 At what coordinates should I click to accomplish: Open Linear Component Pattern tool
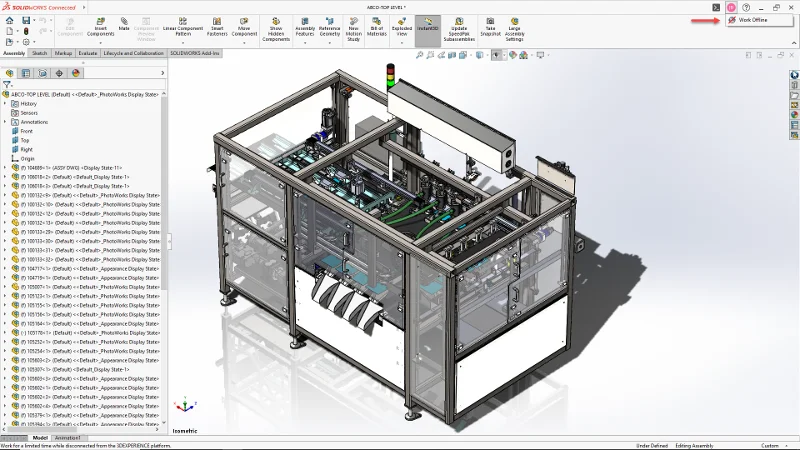182,30
